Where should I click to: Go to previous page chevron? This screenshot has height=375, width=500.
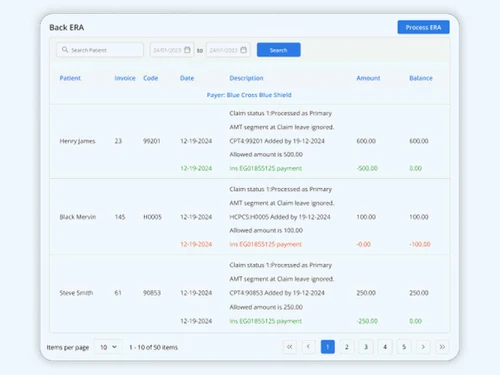pos(308,347)
